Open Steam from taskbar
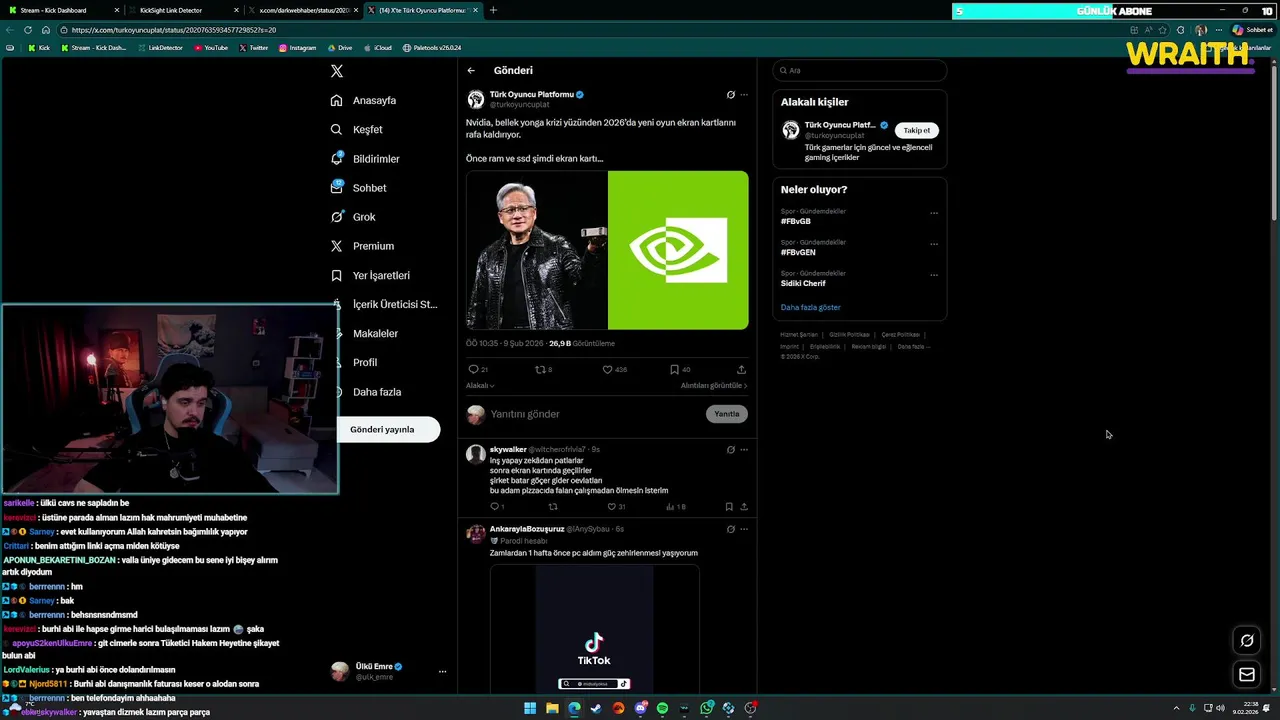 (596, 708)
